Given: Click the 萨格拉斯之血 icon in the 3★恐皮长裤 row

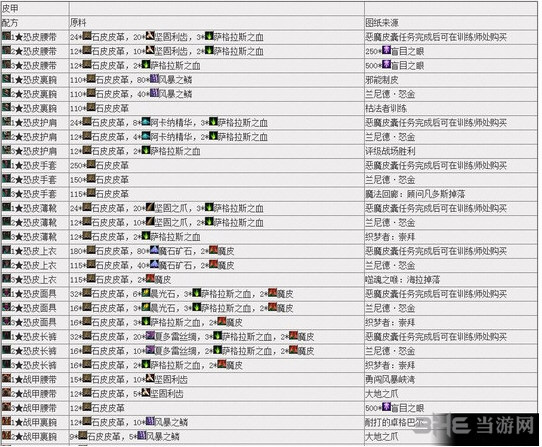Looking at the screenshot, I should (x=146, y=364).
